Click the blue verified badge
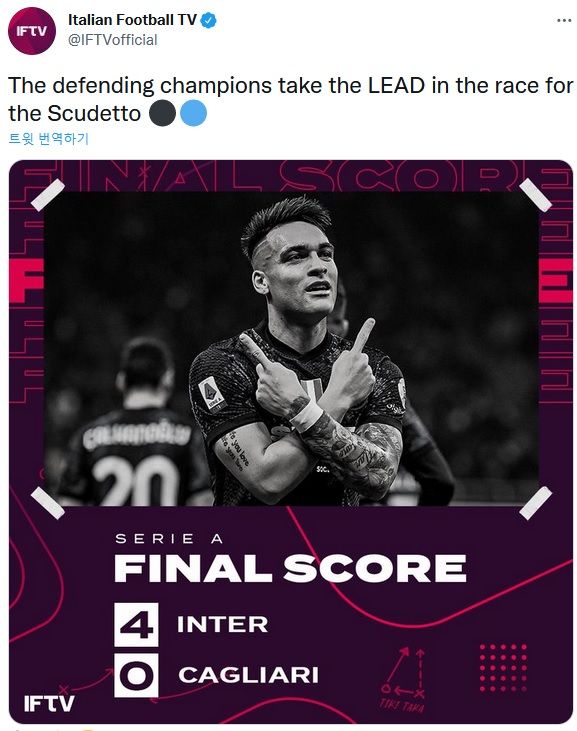 (x=208, y=21)
